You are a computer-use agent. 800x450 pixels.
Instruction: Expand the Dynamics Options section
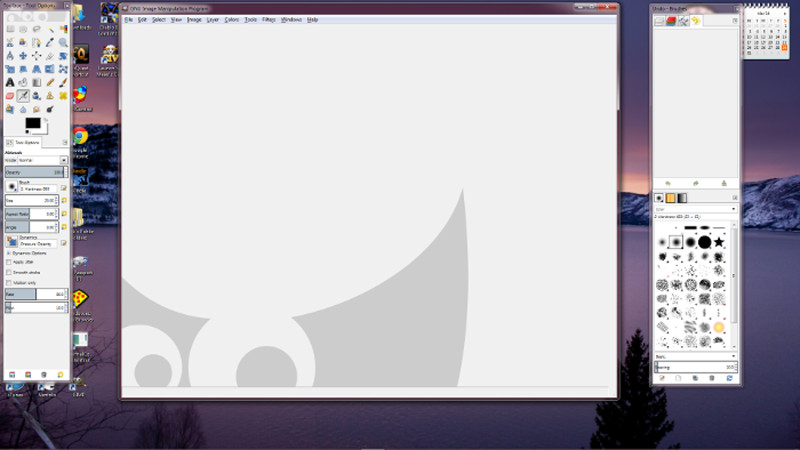9,252
